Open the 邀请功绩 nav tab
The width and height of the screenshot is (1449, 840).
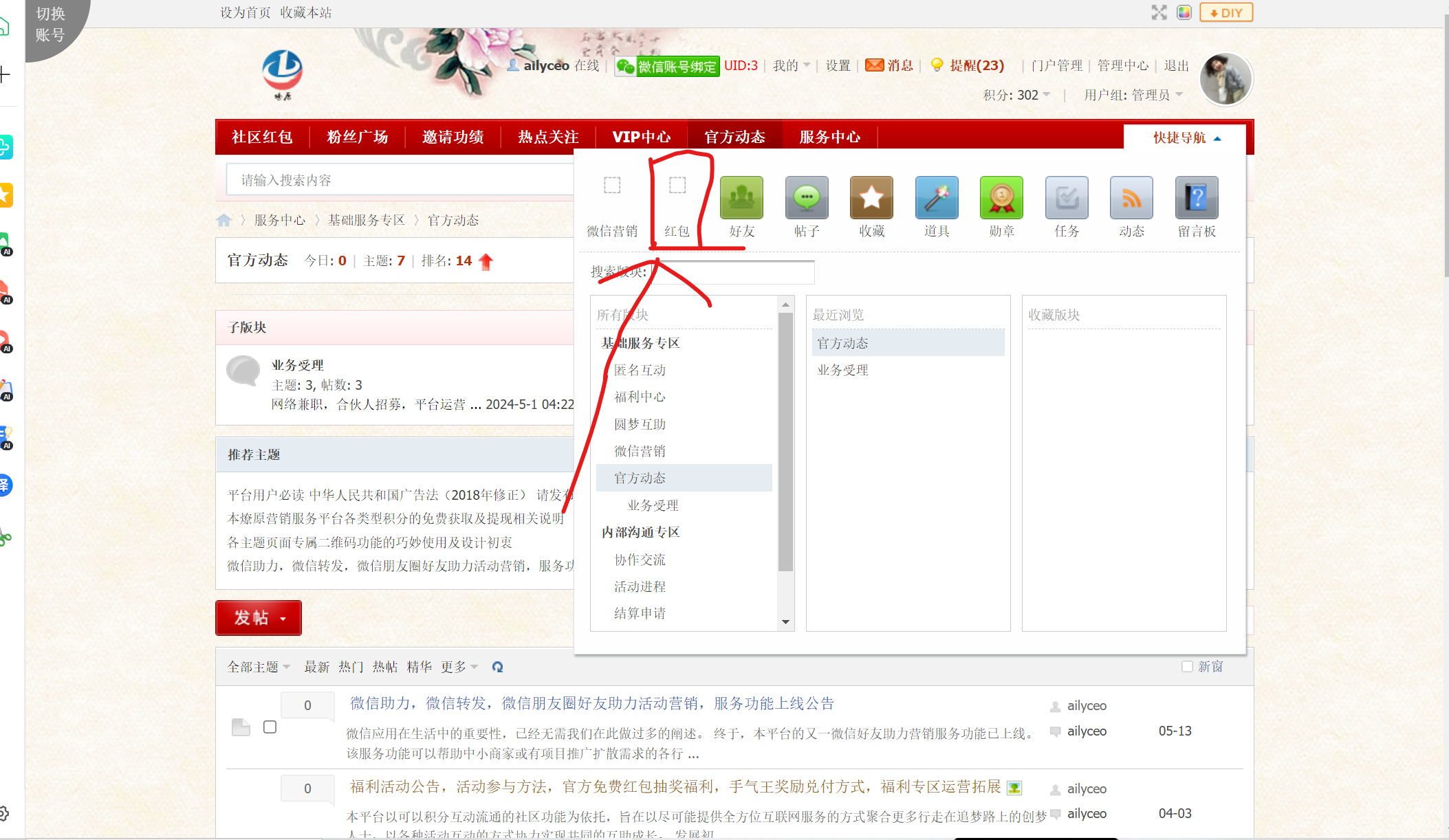[453, 137]
